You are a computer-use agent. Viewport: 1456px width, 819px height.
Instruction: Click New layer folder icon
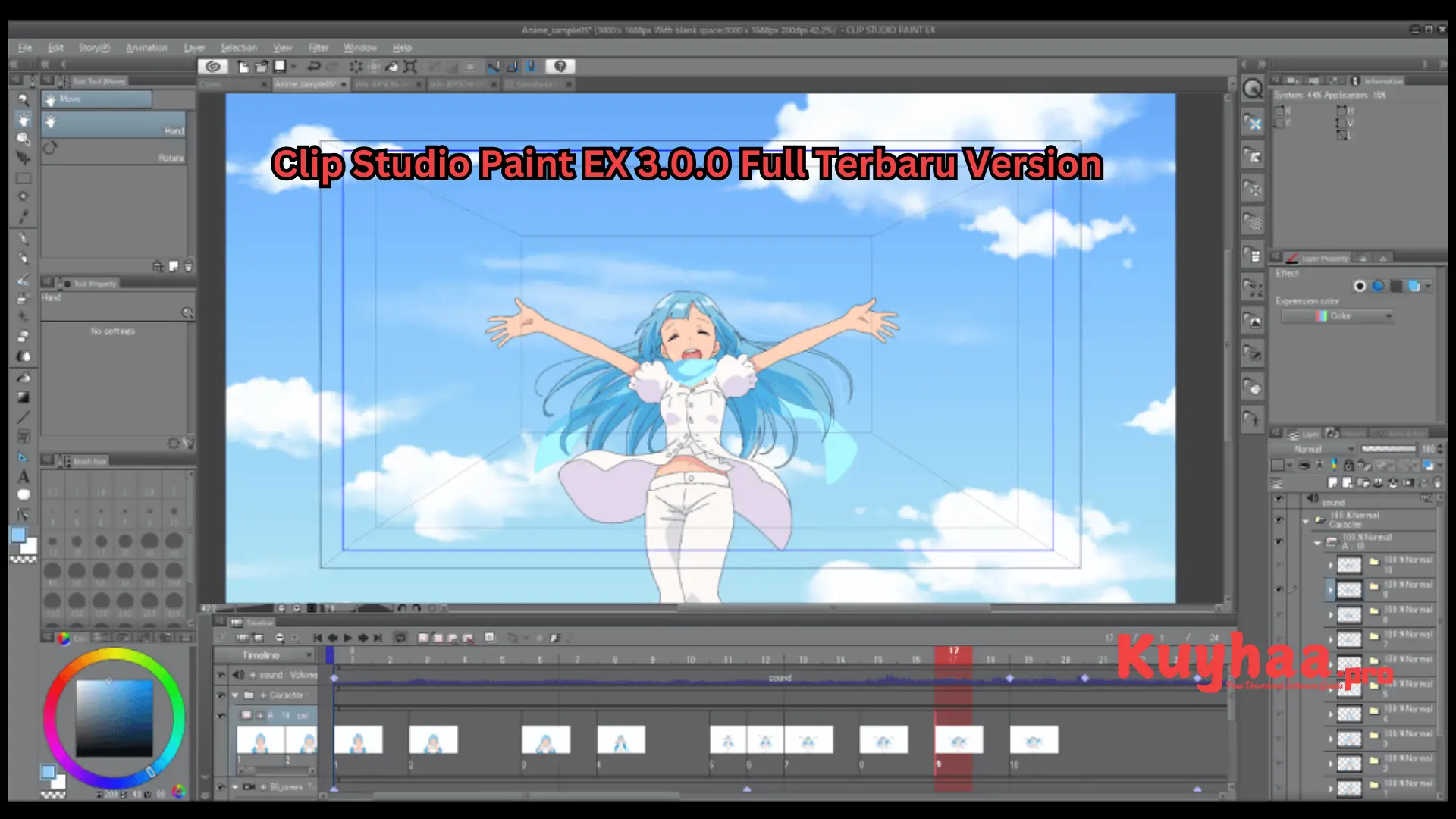(x=1363, y=483)
